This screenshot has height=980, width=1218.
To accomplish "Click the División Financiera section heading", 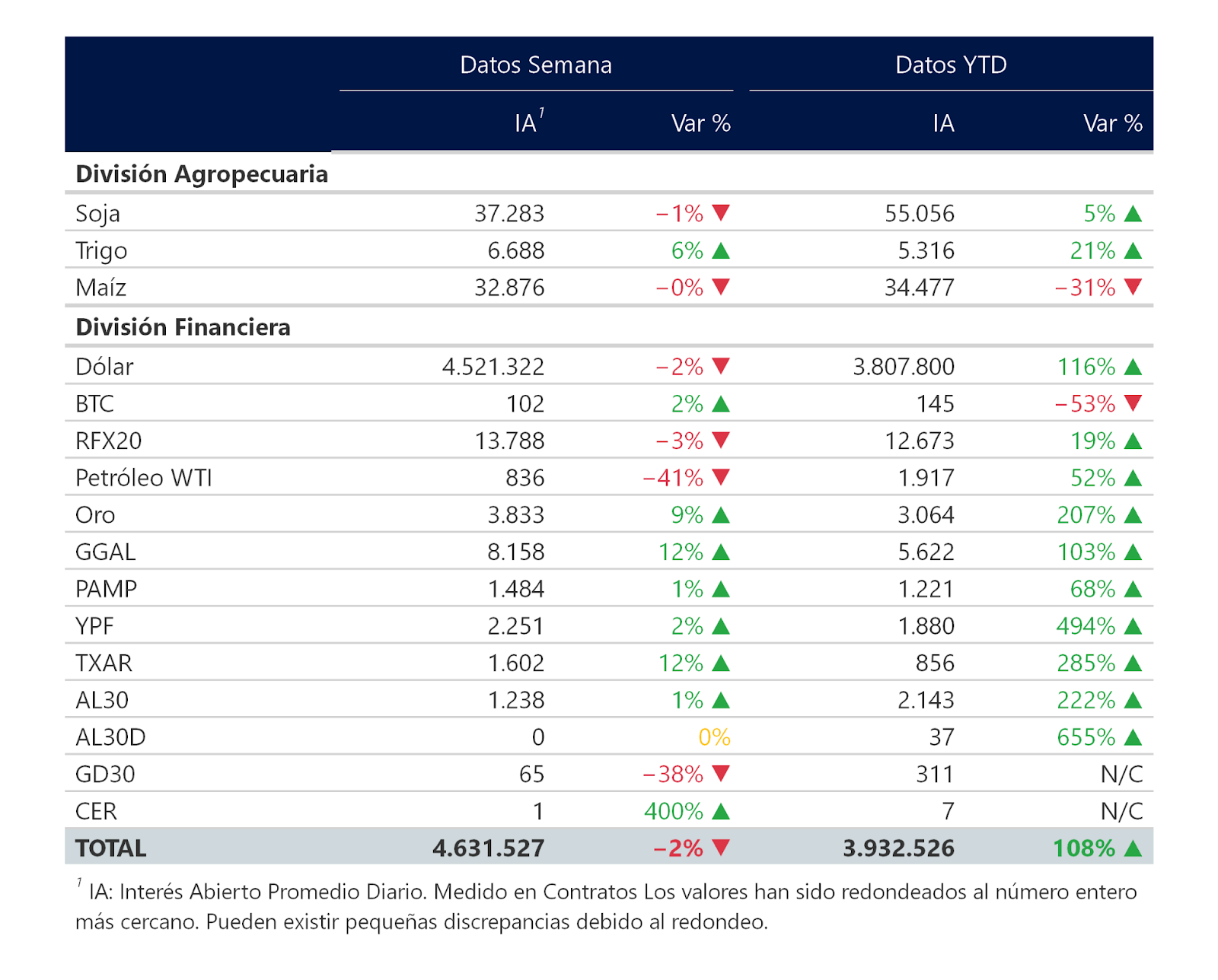I will 183,327.
